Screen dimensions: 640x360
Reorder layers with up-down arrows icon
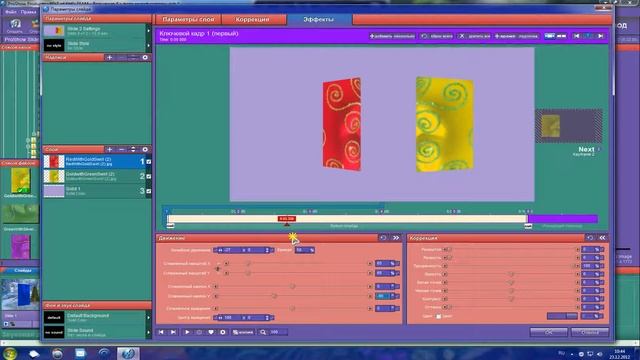[x=133, y=149]
